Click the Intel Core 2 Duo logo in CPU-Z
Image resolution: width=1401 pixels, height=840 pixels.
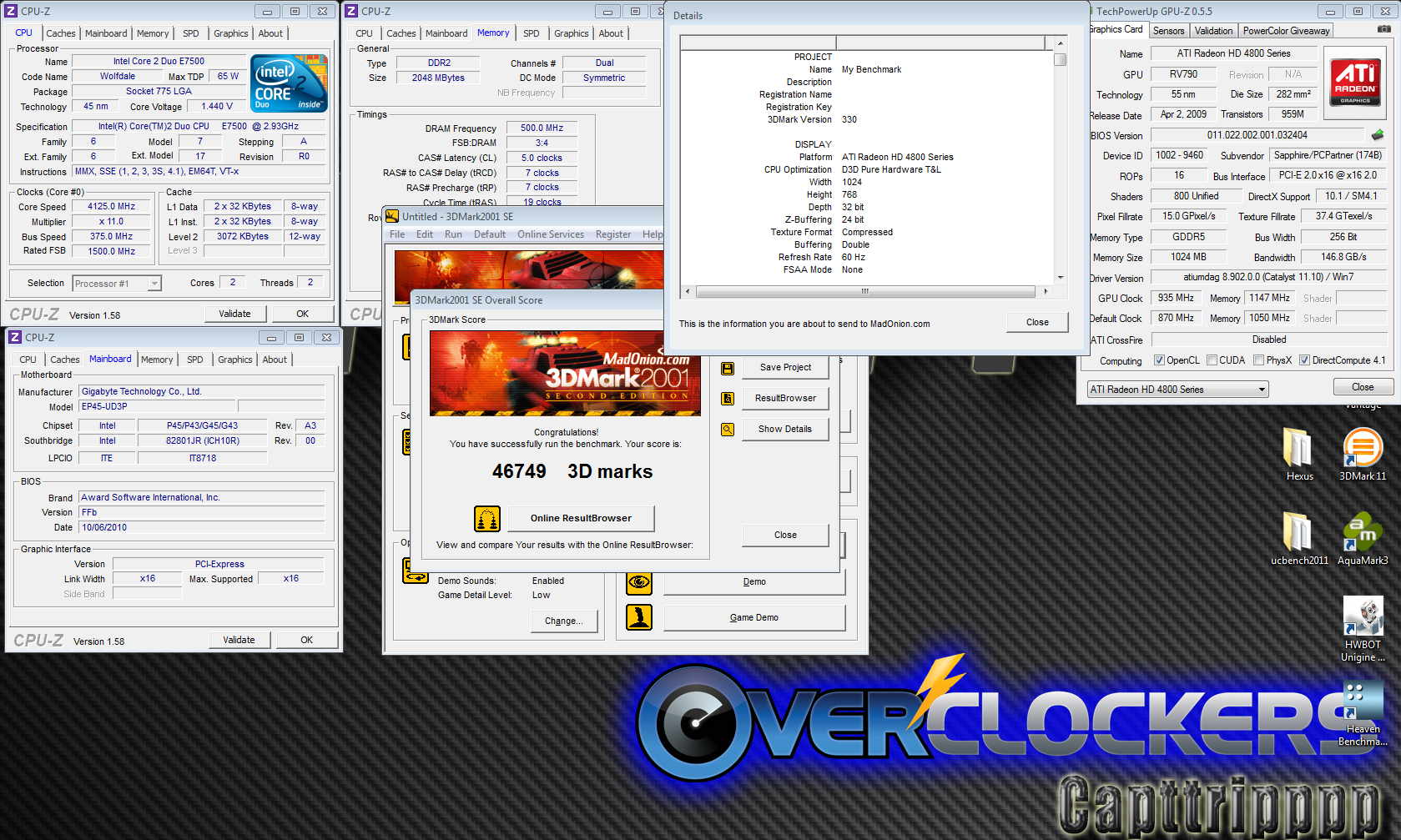point(289,83)
